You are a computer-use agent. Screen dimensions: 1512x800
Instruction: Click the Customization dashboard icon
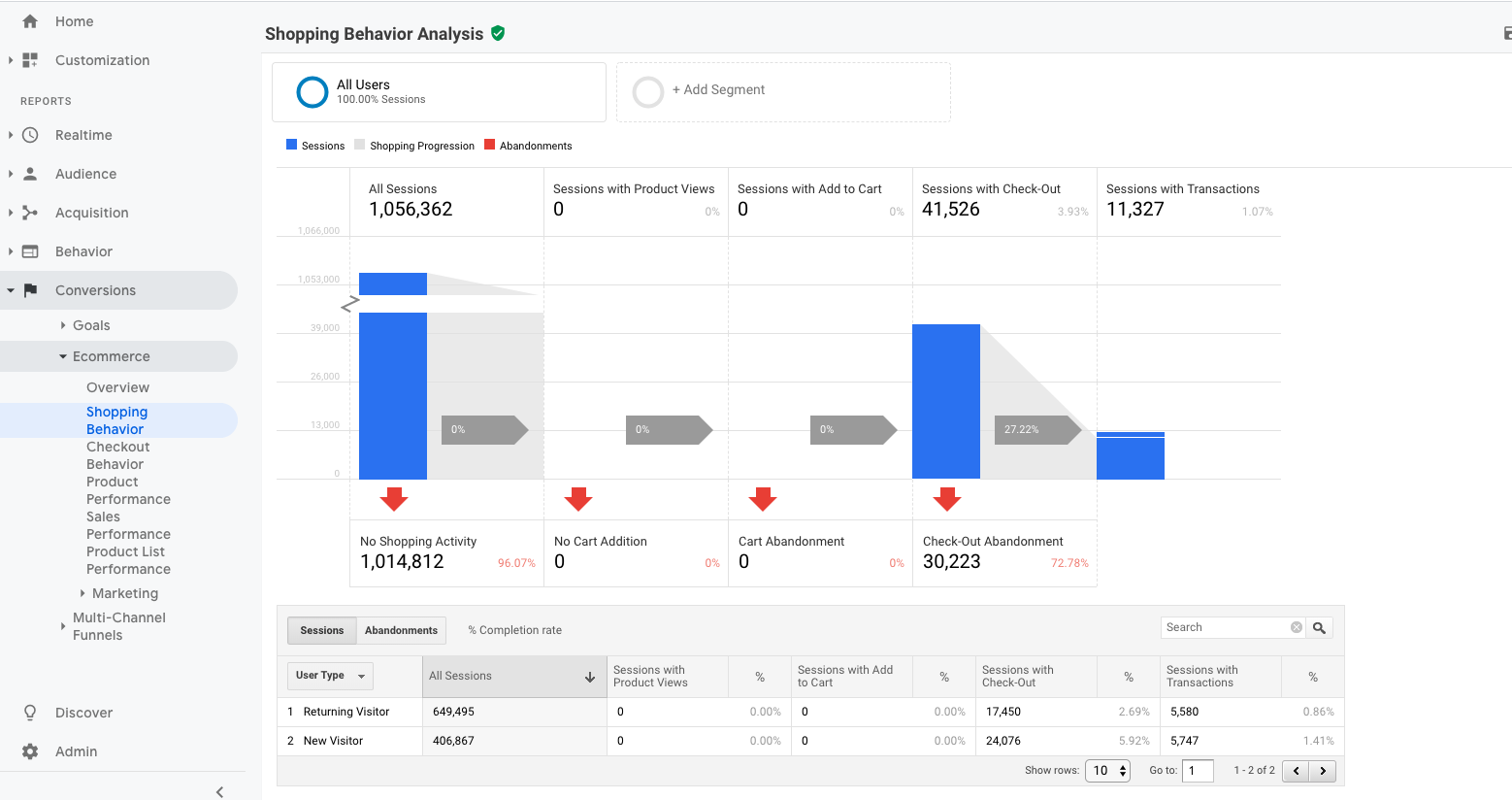coord(30,60)
